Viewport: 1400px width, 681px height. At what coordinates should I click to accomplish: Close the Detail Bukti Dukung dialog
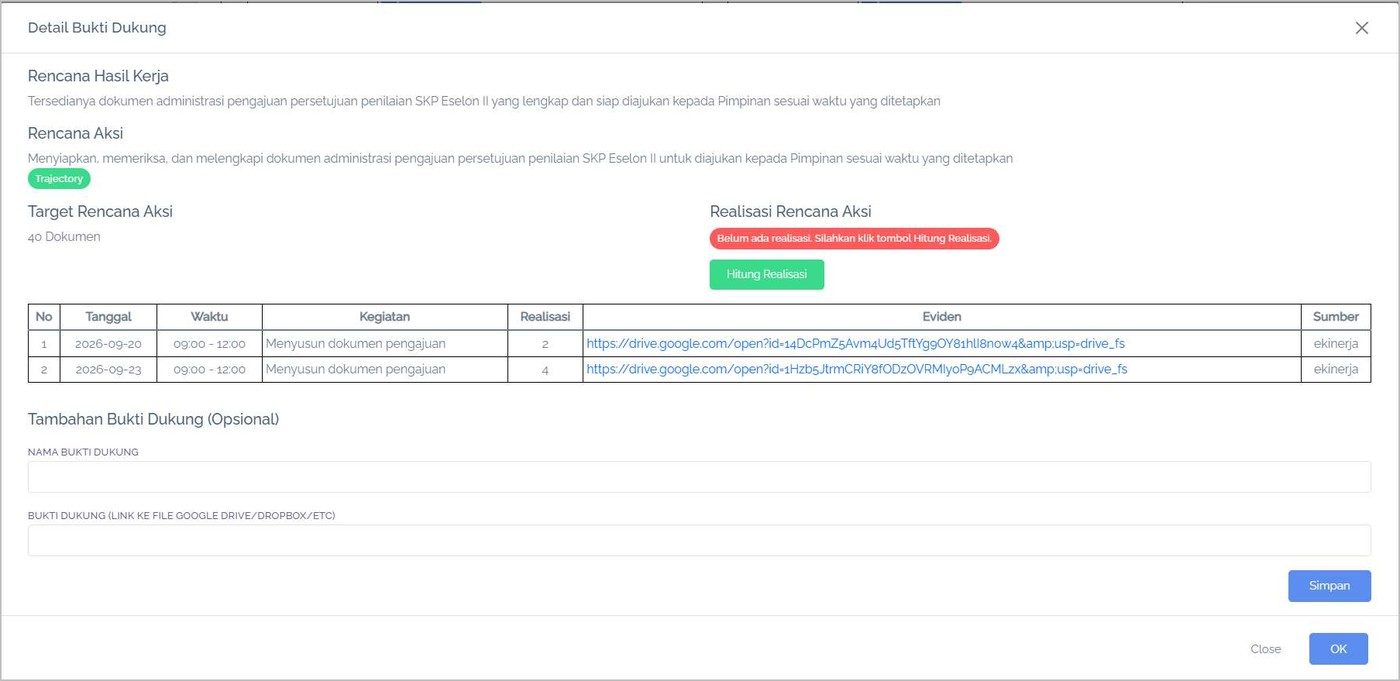point(1361,28)
